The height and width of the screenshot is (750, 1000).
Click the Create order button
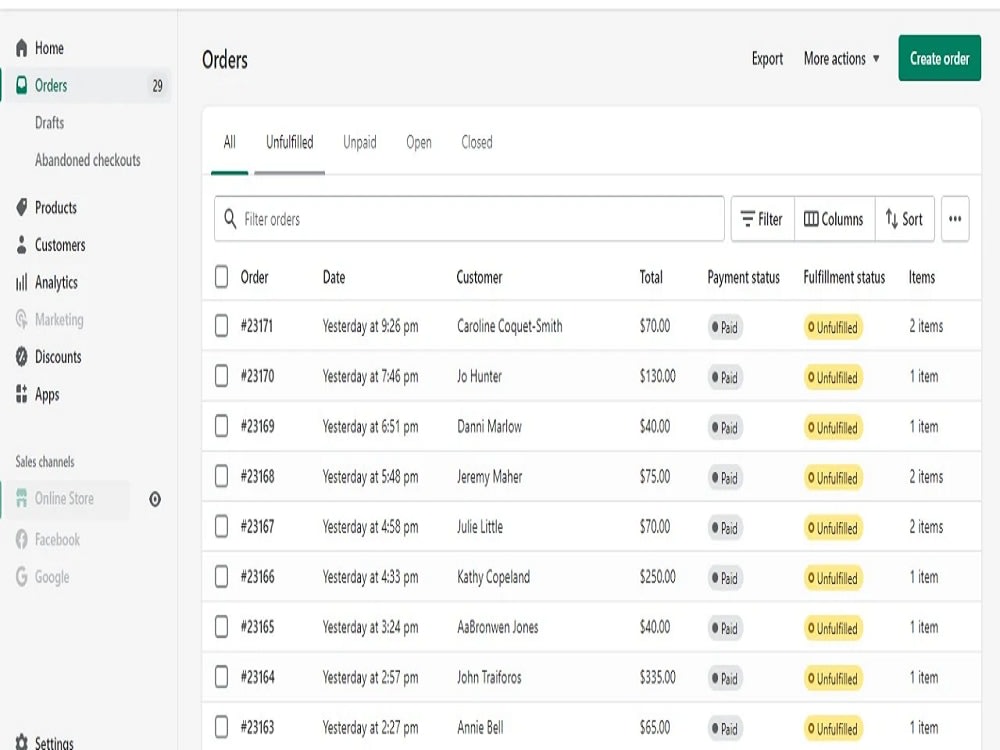pyautogui.click(x=939, y=58)
